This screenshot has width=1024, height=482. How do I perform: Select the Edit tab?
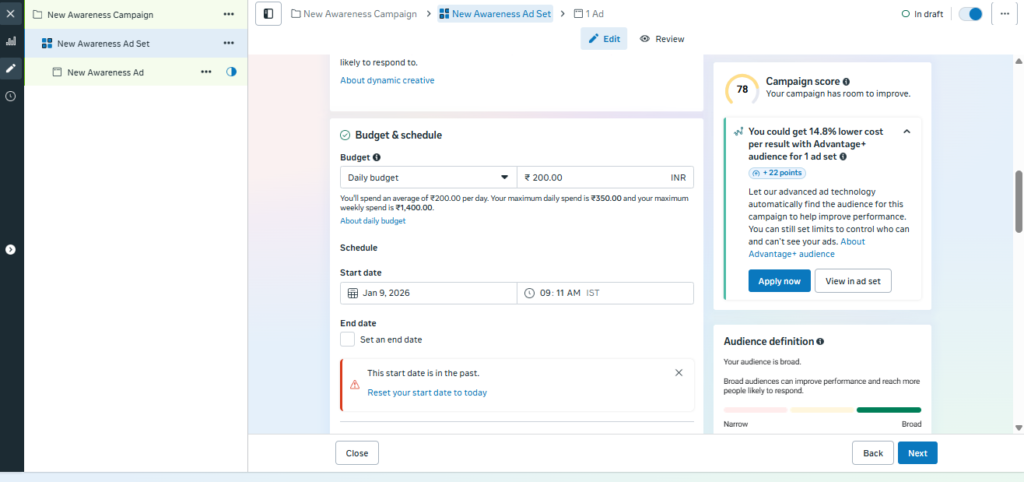click(604, 39)
